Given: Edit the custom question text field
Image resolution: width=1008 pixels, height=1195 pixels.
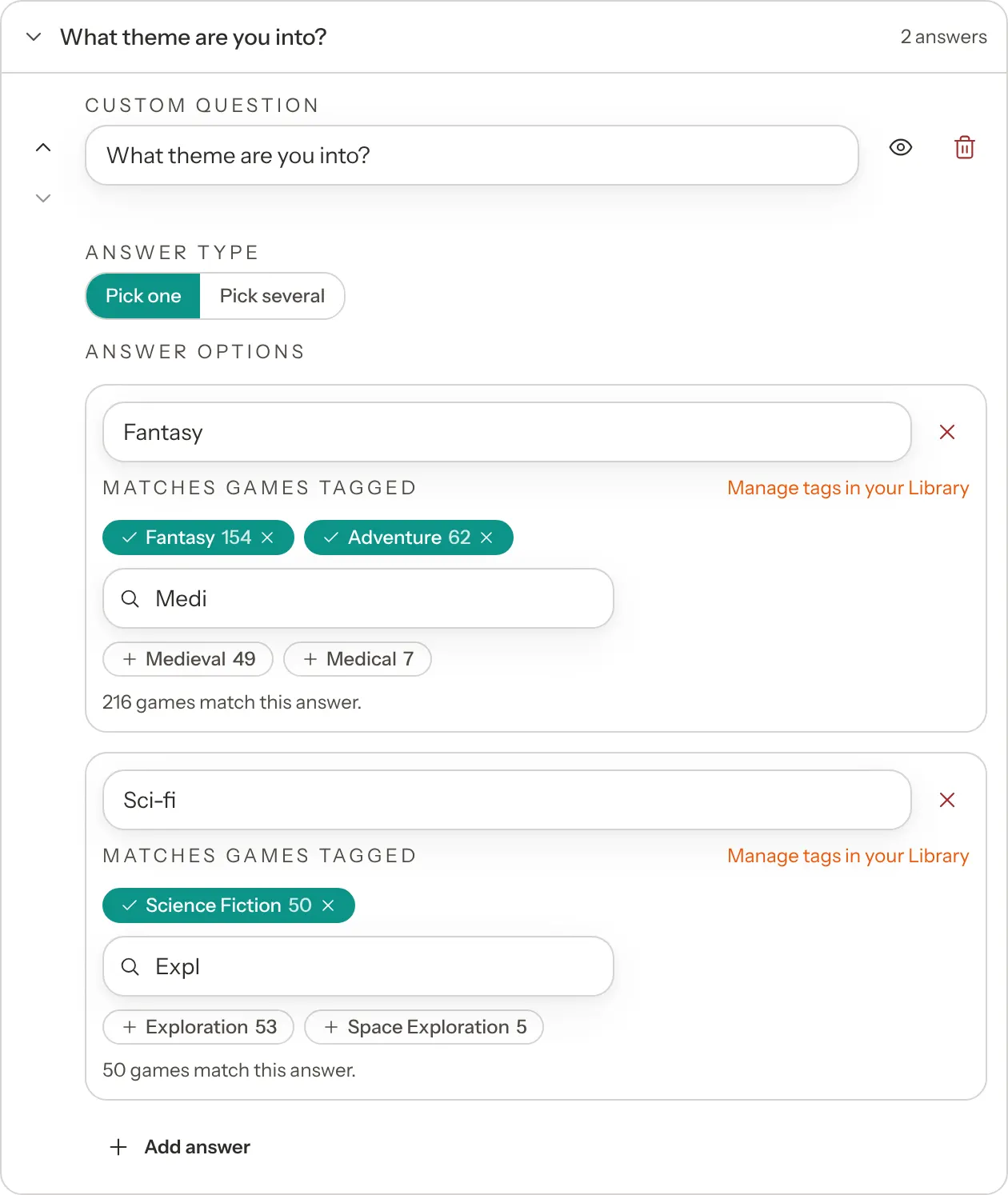Looking at the screenshot, I should point(472,155).
